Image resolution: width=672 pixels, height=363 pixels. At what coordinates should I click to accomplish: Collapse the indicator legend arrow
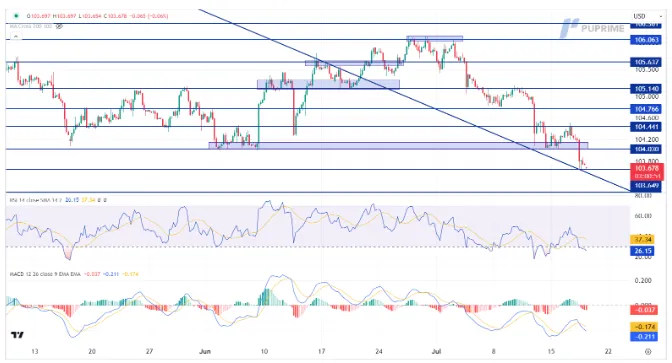tap(15, 37)
